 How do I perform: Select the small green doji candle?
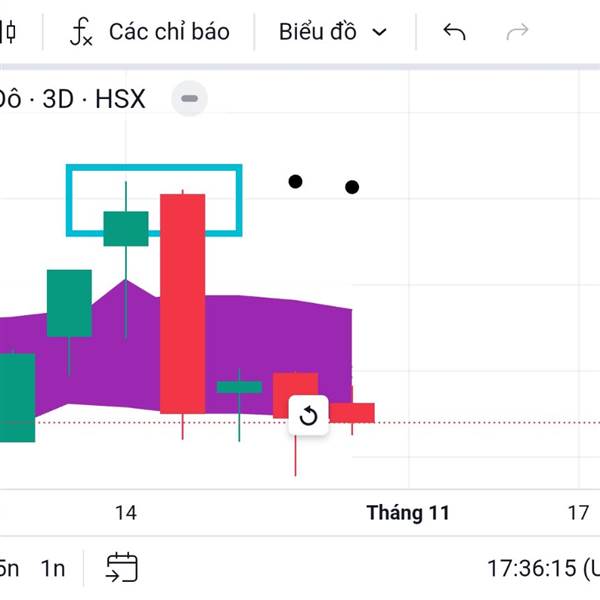(x=239, y=387)
